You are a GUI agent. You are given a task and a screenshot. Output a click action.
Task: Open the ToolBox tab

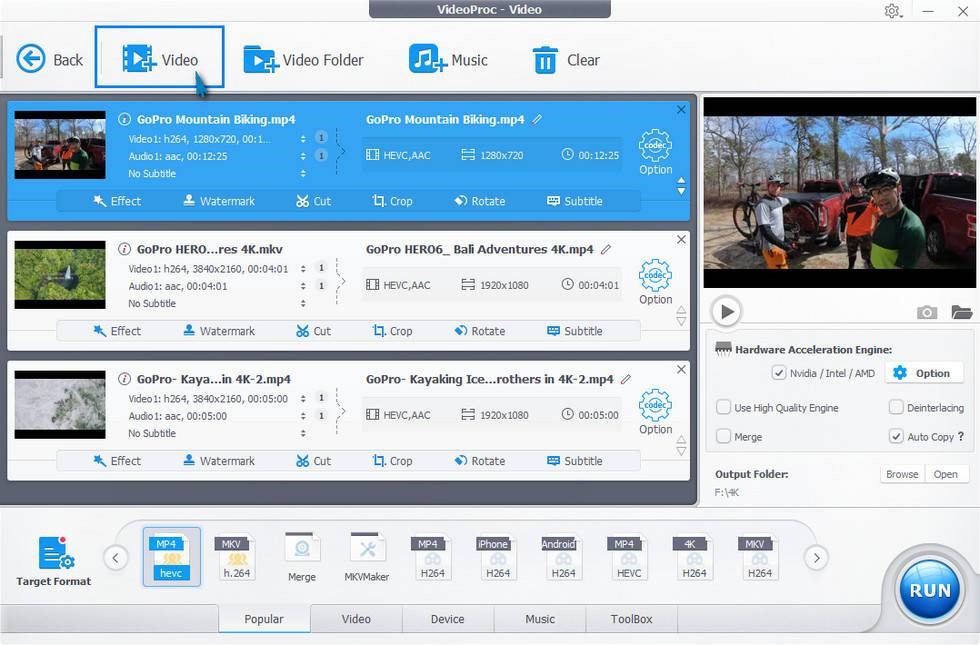click(631, 619)
